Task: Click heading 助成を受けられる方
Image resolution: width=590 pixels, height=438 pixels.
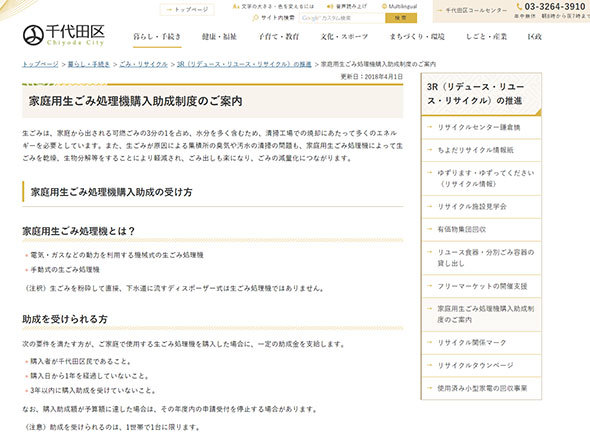Action: pyautogui.click(x=65, y=319)
